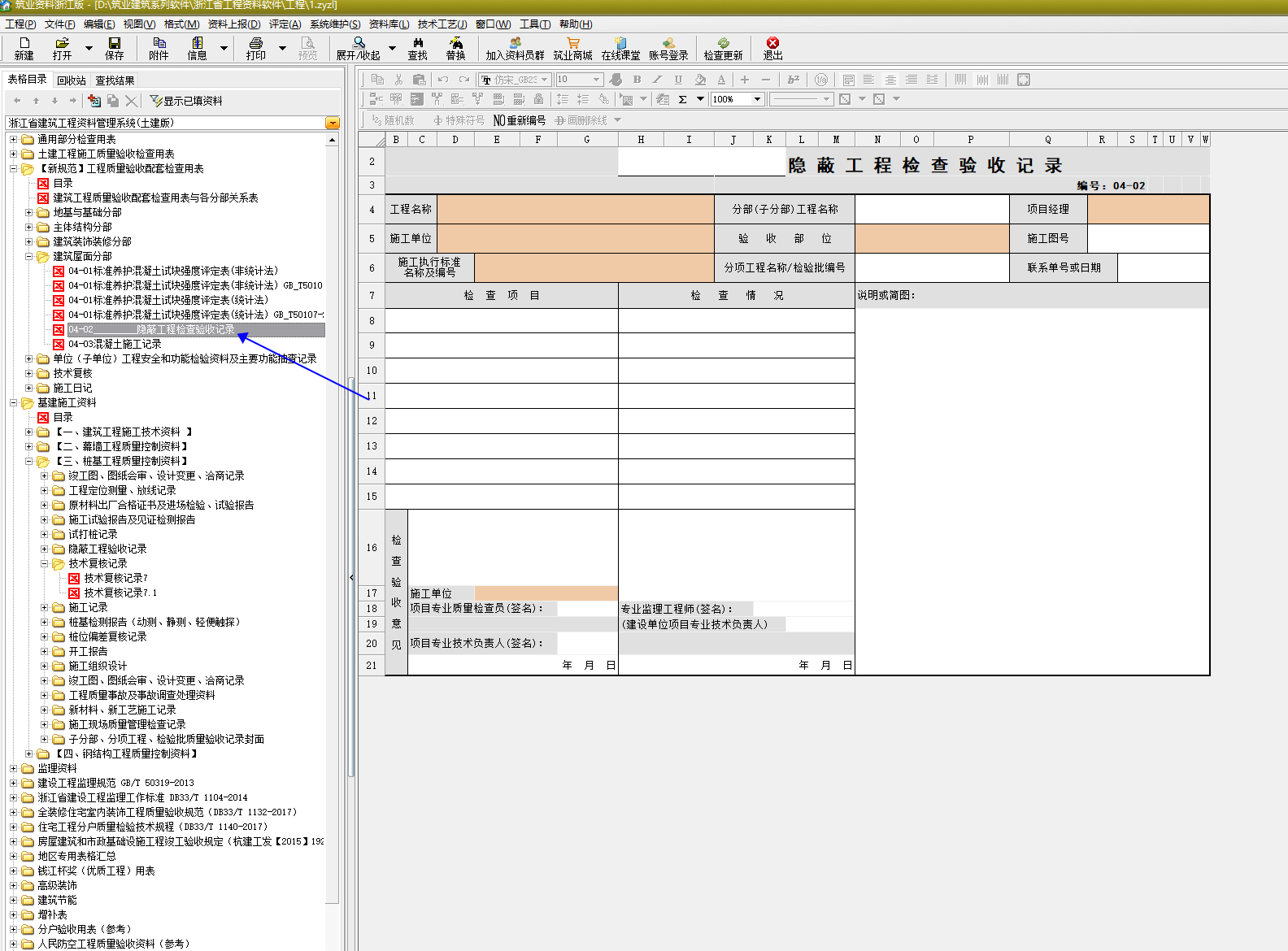The height and width of the screenshot is (951, 1288).
Task: Click the 新建 (New) toolbar icon
Action: pyautogui.click(x=24, y=48)
